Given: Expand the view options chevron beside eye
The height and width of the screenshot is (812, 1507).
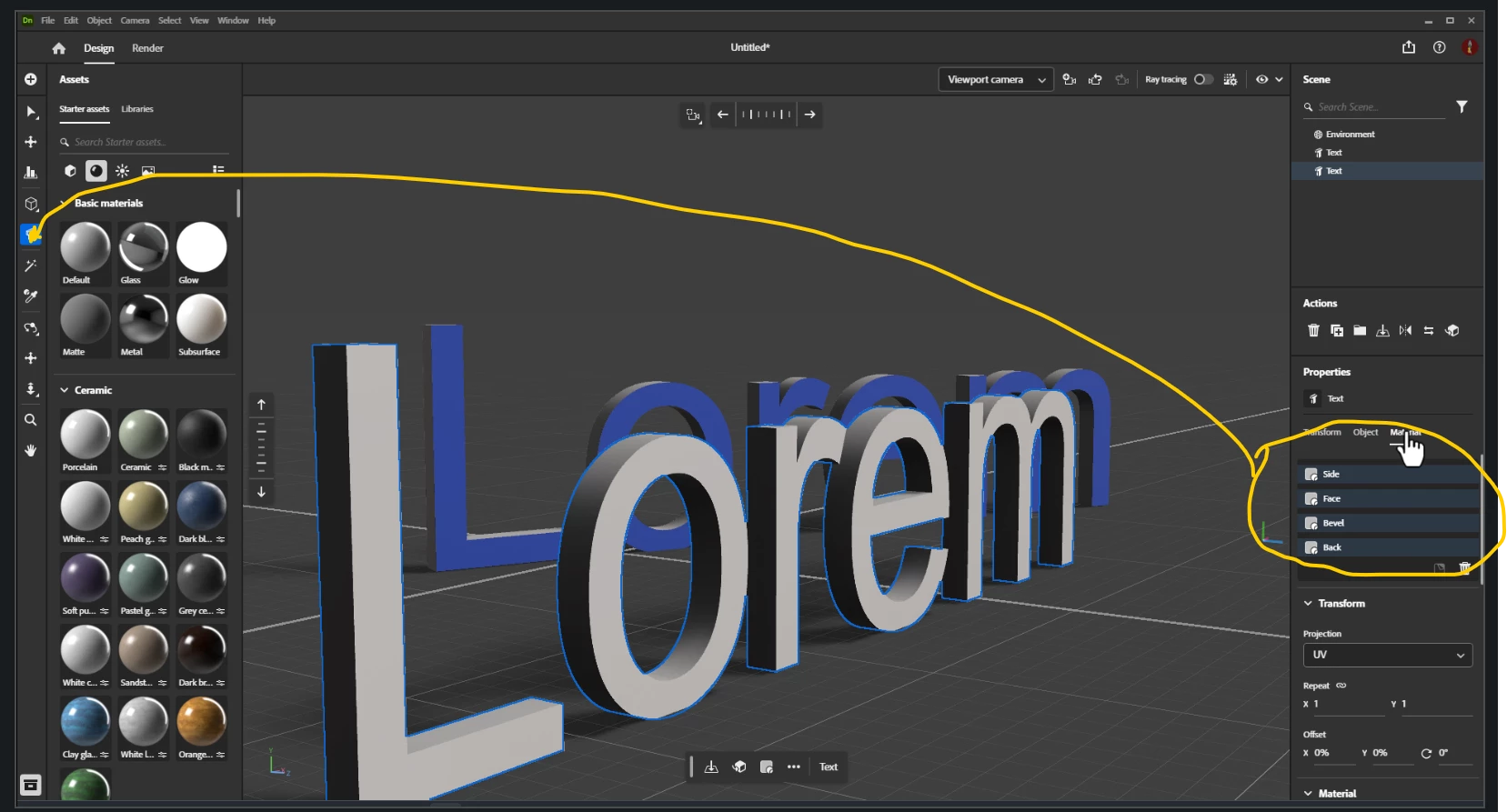Looking at the screenshot, I should [1279, 80].
